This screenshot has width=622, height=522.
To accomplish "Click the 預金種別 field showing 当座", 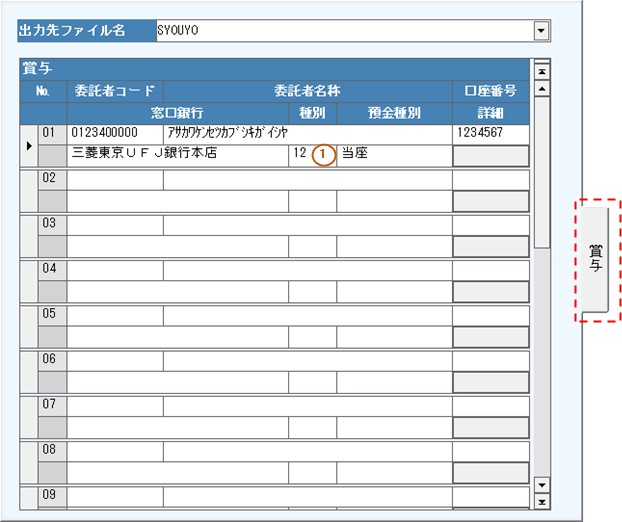I will (x=393, y=155).
